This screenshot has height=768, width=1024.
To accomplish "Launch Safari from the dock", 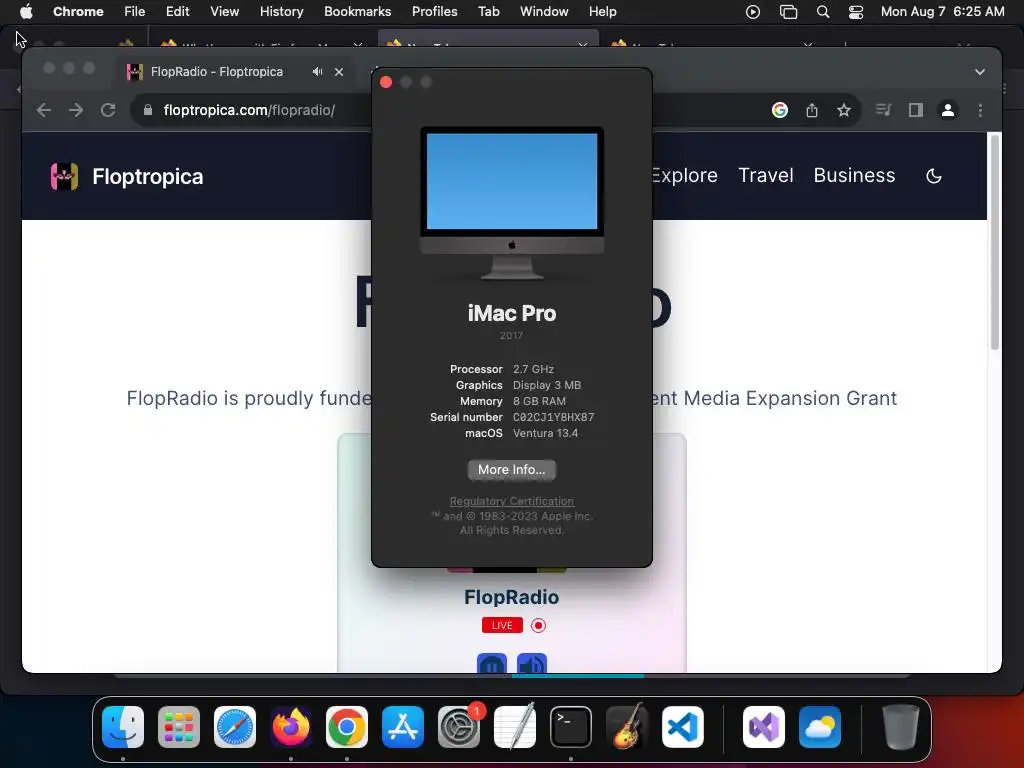I will pyautogui.click(x=235, y=727).
